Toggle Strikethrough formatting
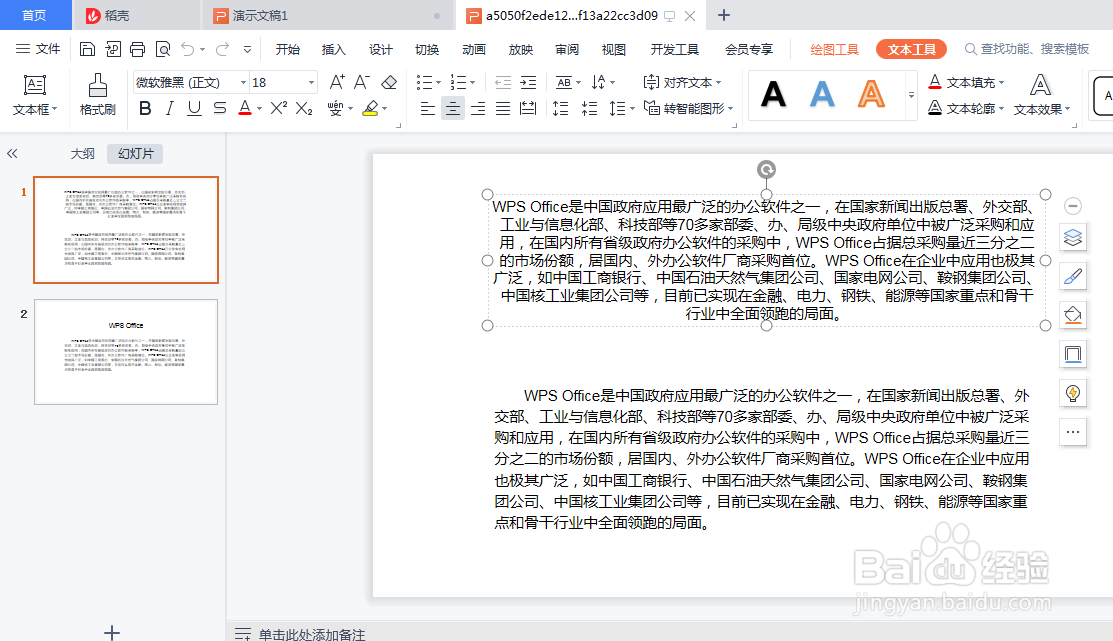This screenshot has height=641, width=1113. [219, 109]
